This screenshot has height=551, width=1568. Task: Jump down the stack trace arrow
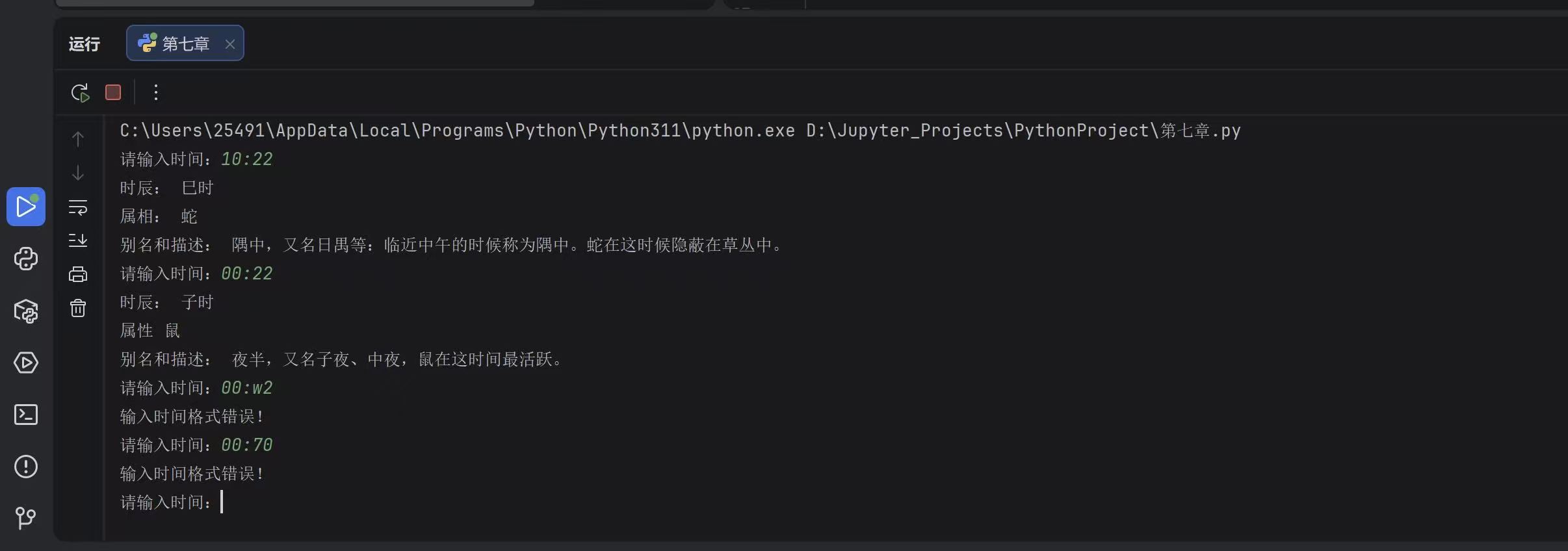[x=78, y=173]
